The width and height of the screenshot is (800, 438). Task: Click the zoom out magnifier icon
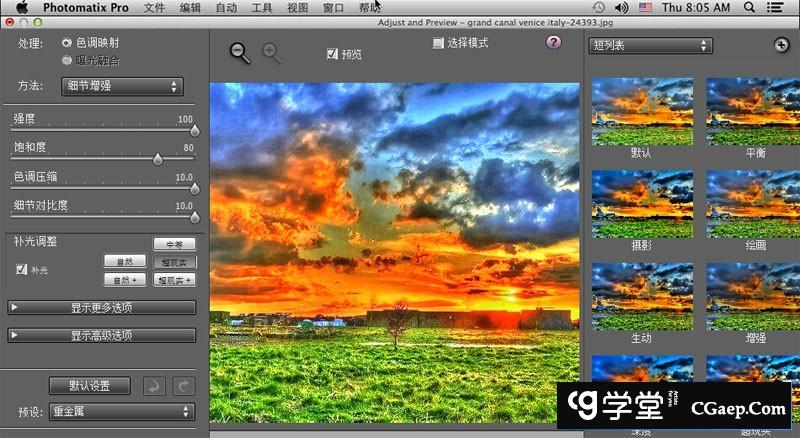click(240, 53)
